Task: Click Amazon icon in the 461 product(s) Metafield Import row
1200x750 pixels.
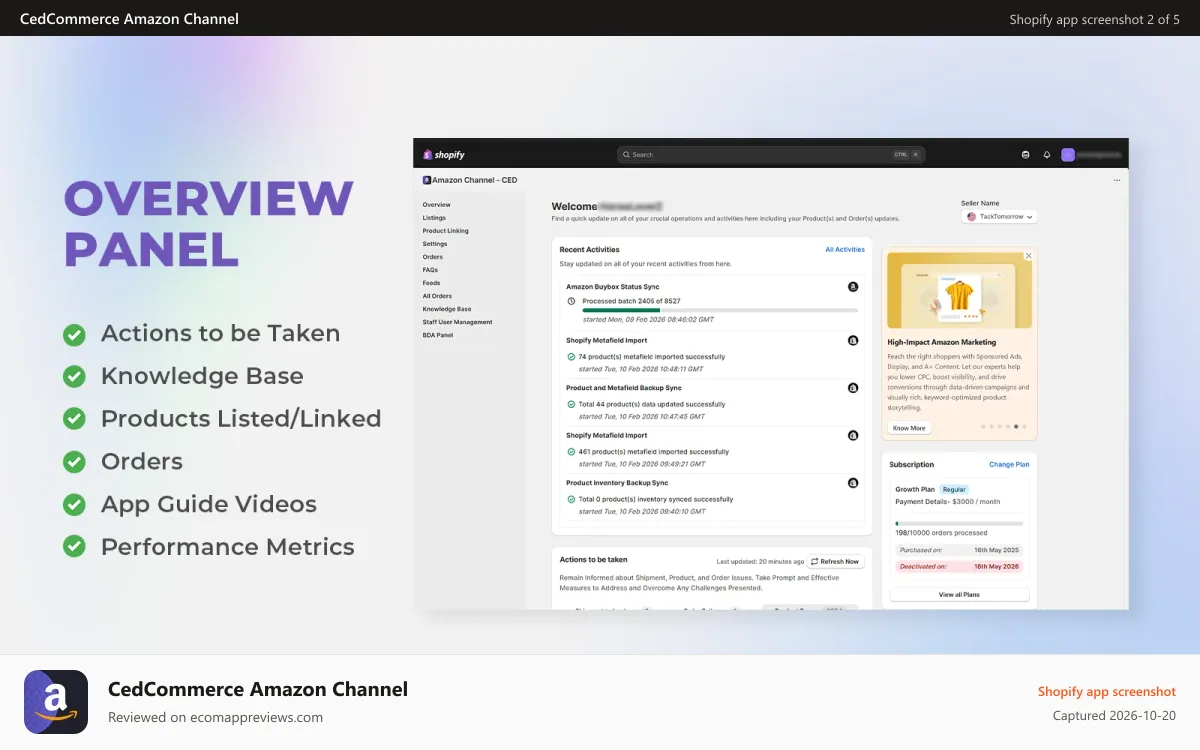Action: [853, 436]
